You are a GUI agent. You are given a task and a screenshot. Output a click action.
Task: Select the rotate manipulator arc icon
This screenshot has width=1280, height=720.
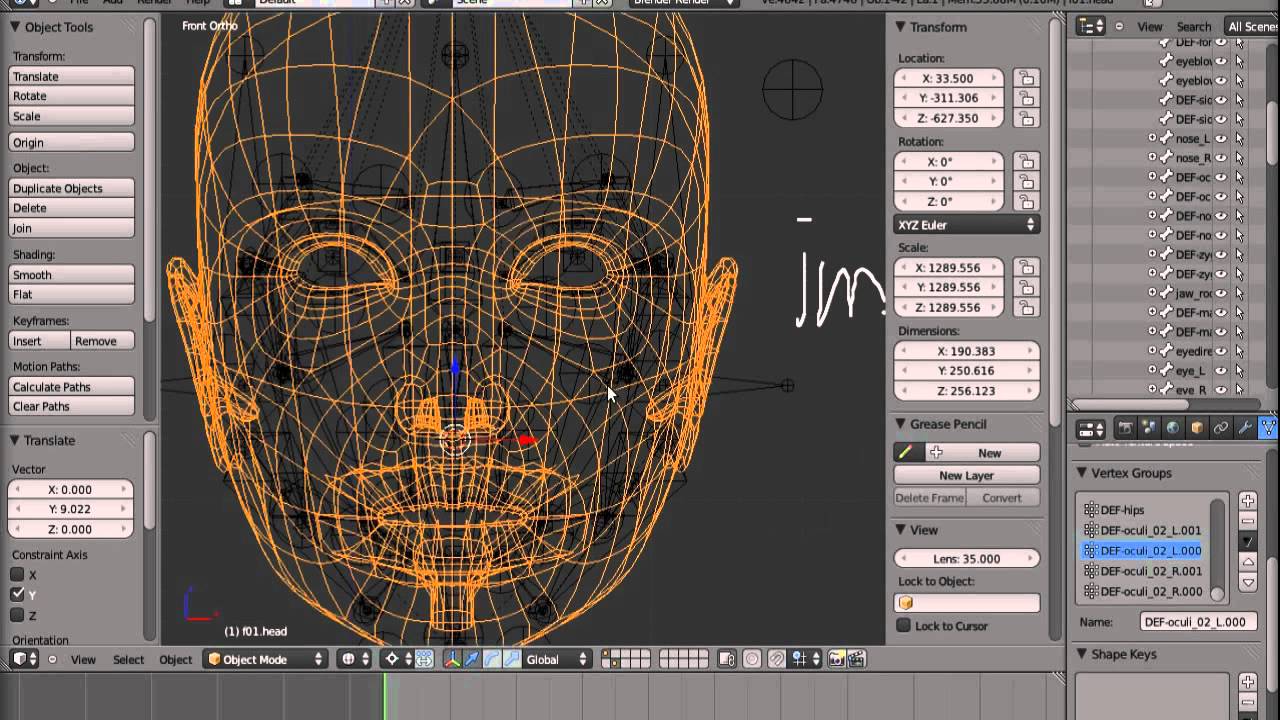click(x=491, y=659)
